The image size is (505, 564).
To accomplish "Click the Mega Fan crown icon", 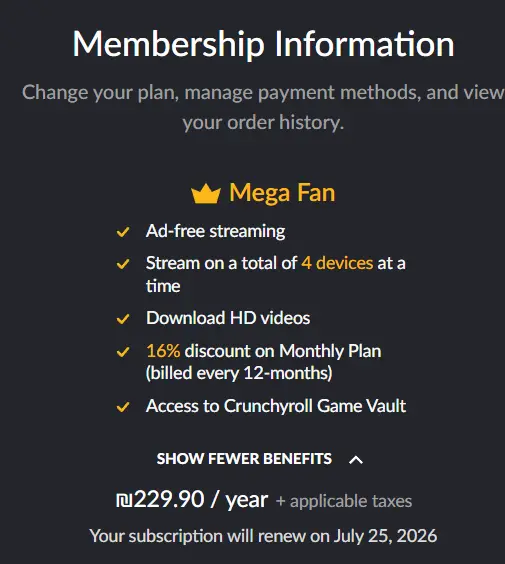I will tap(205, 194).
